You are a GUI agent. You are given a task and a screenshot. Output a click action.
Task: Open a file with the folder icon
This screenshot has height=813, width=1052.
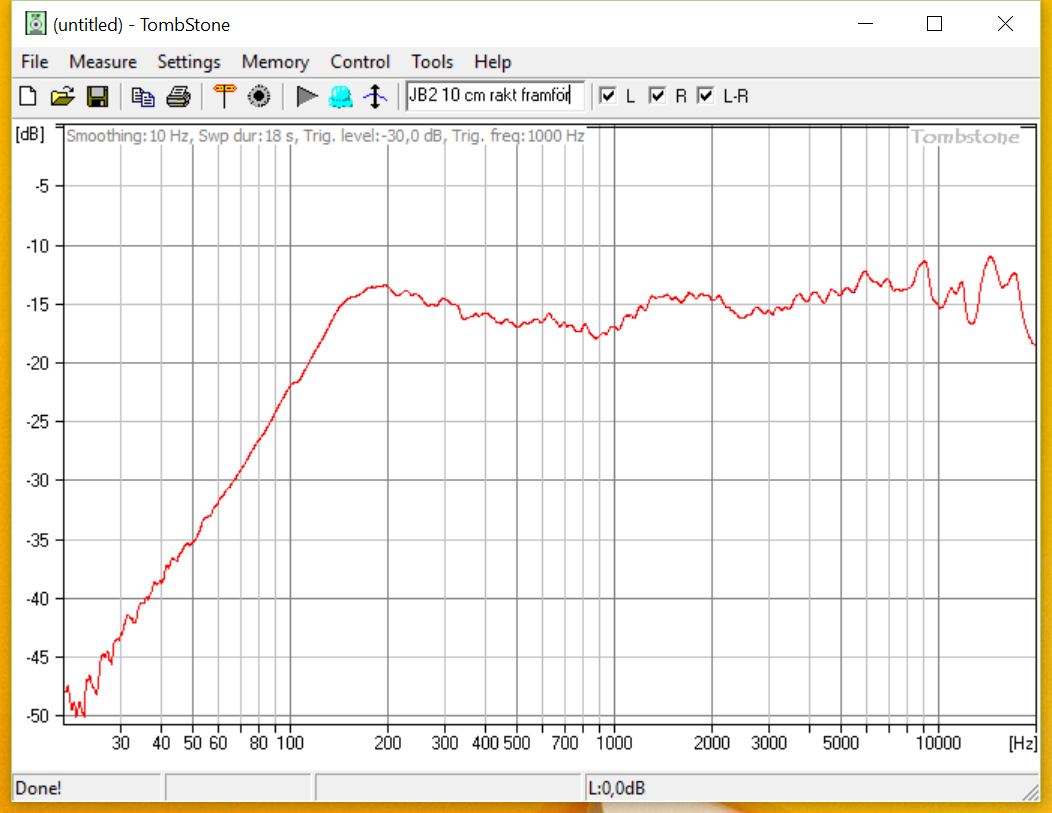62,96
